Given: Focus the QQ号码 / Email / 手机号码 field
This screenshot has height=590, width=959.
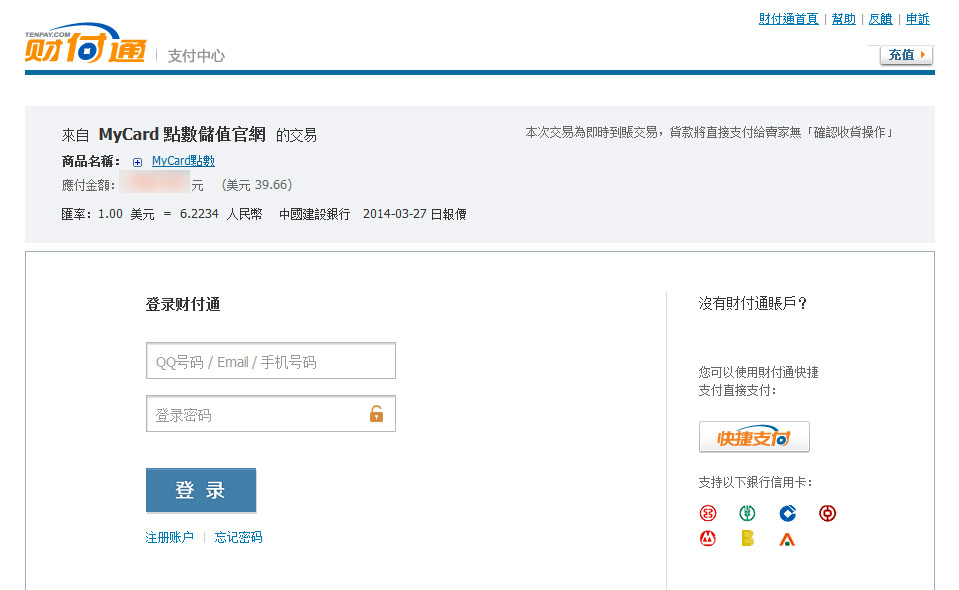Looking at the screenshot, I should (271, 361).
